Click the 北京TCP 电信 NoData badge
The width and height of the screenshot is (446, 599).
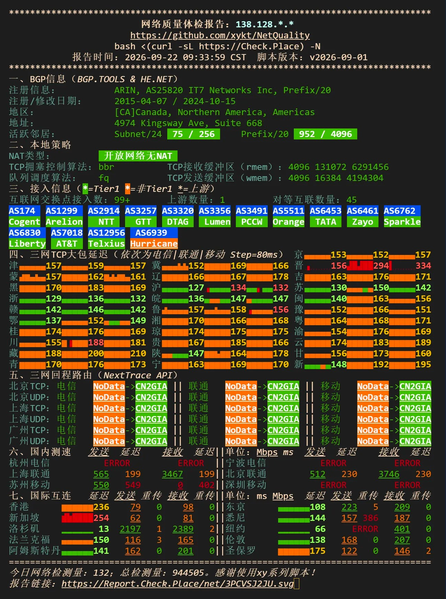[x=109, y=387]
